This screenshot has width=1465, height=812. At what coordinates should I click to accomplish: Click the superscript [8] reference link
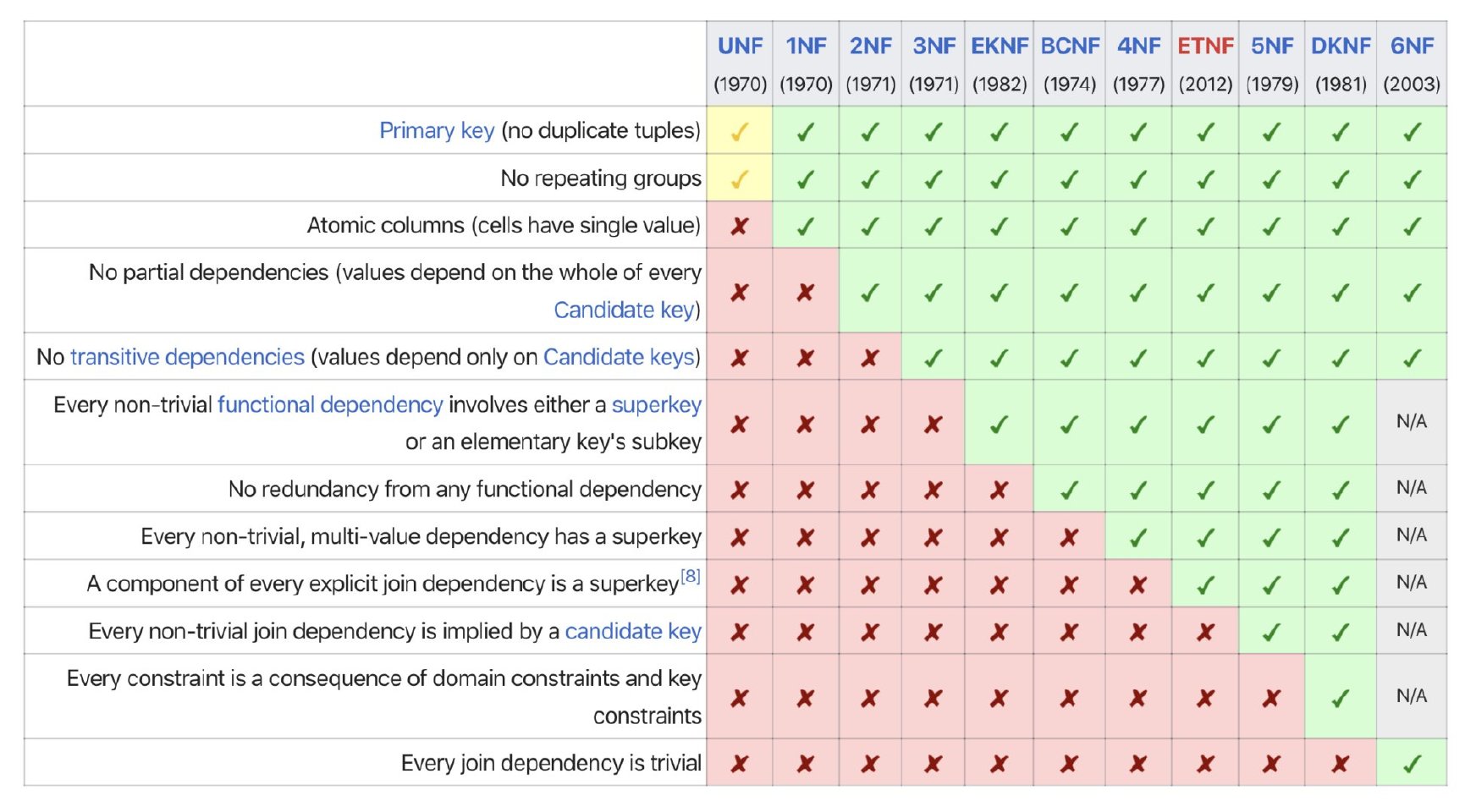(x=691, y=576)
